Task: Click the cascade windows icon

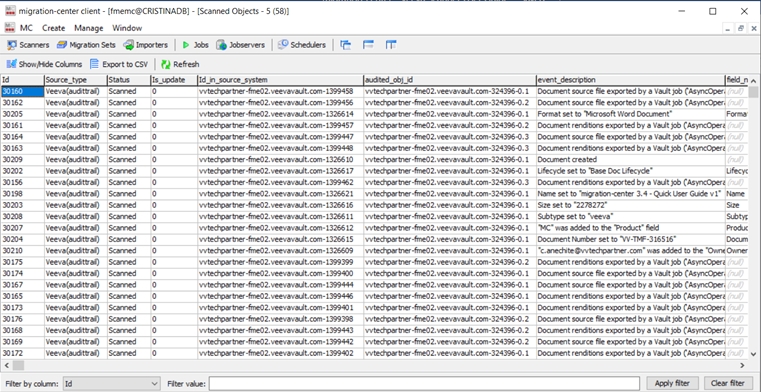Action: click(x=346, y=45)
